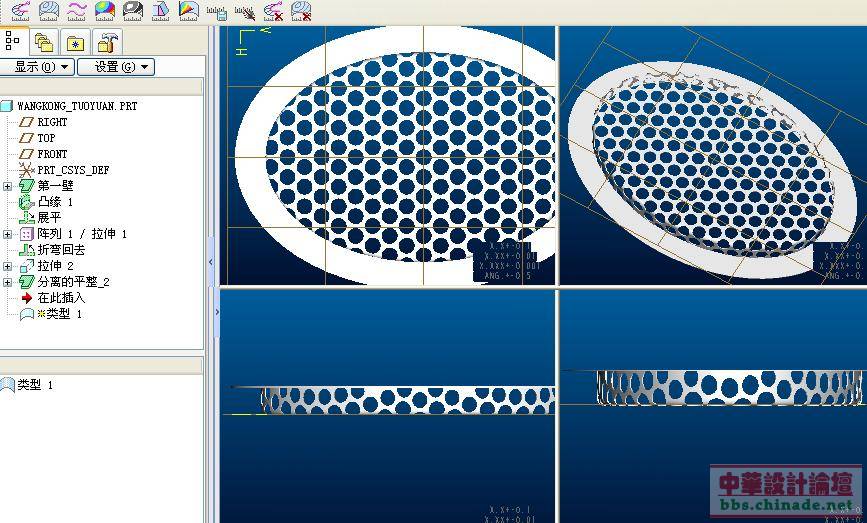Image resolution: width=867 pixels, height=523 pixels.
Task: Click the 折弯回去 bend back icon
Action: coord(27,250)
